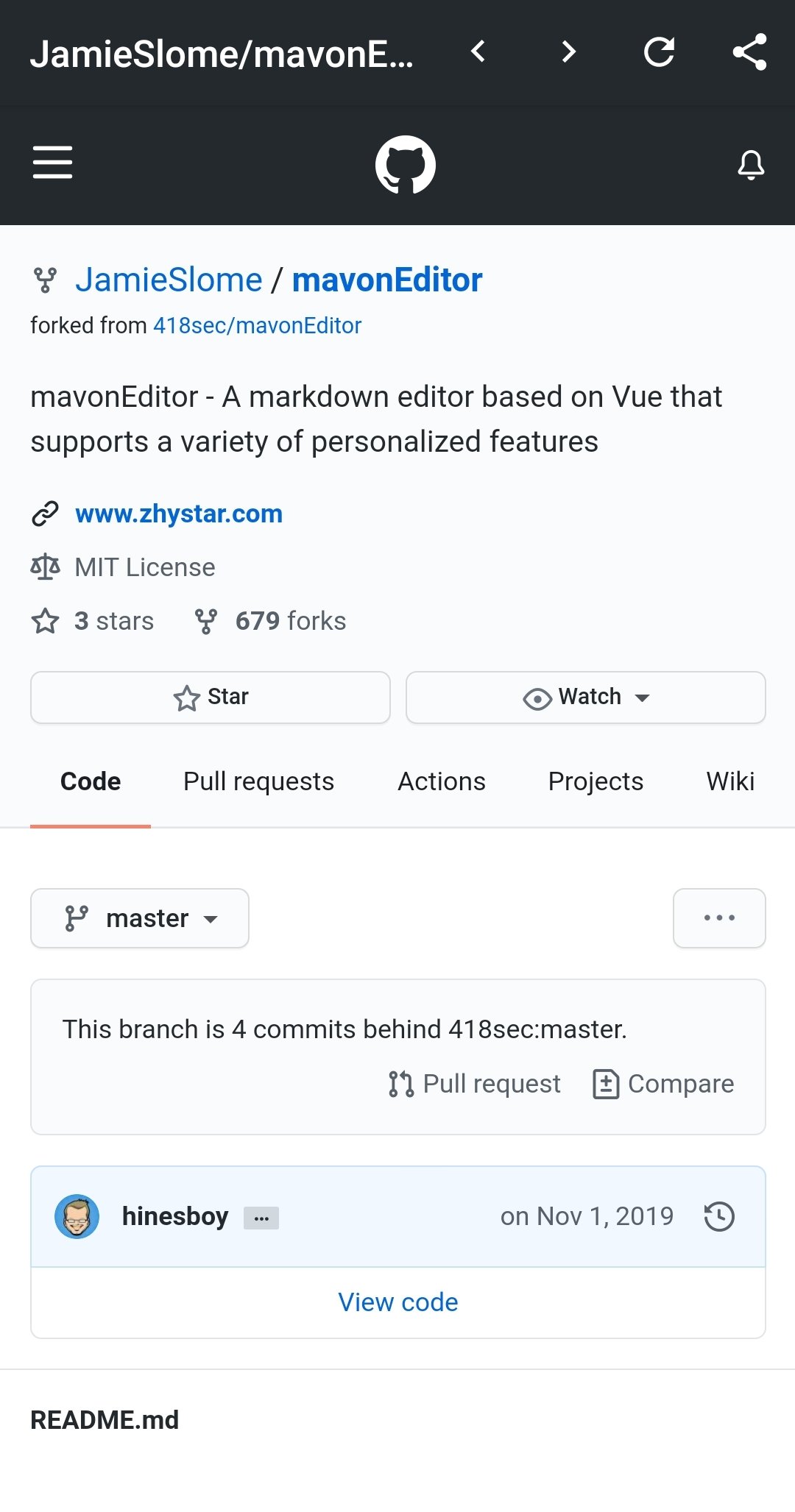This screenshot has height=1512, width=795.
Task: Visit the www.zhystar.com link
Action: (179, 514)
